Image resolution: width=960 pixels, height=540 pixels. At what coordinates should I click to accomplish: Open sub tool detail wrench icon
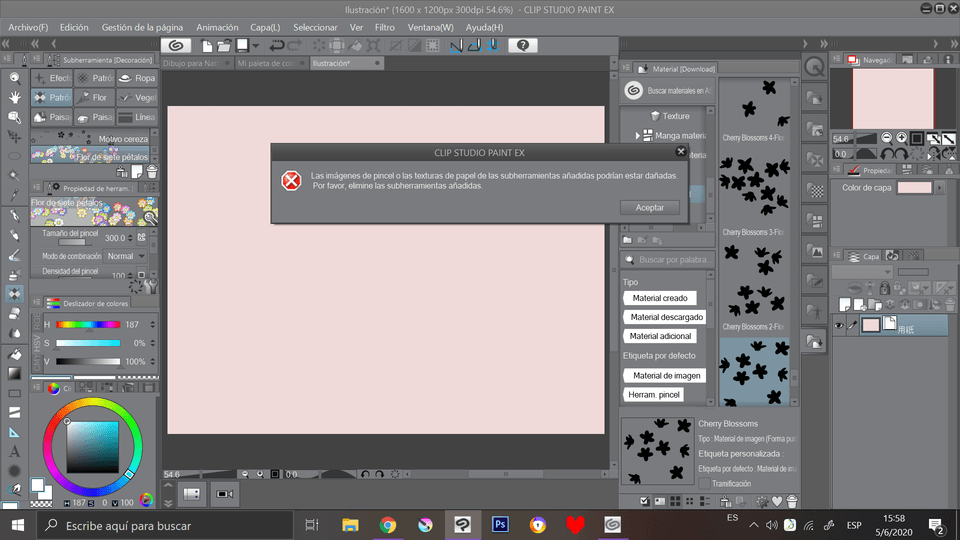[151, 285]
